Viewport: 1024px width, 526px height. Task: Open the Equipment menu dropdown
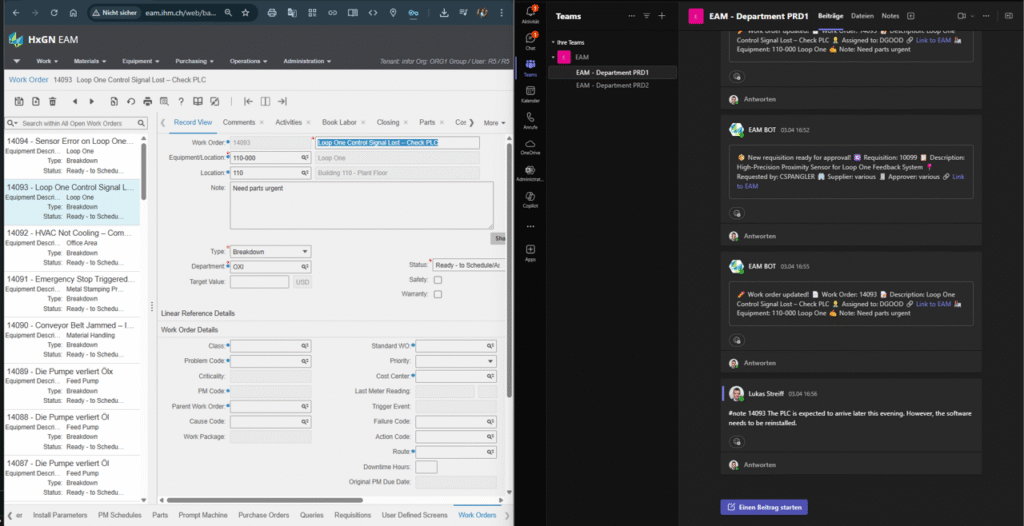tap(140, 61)
